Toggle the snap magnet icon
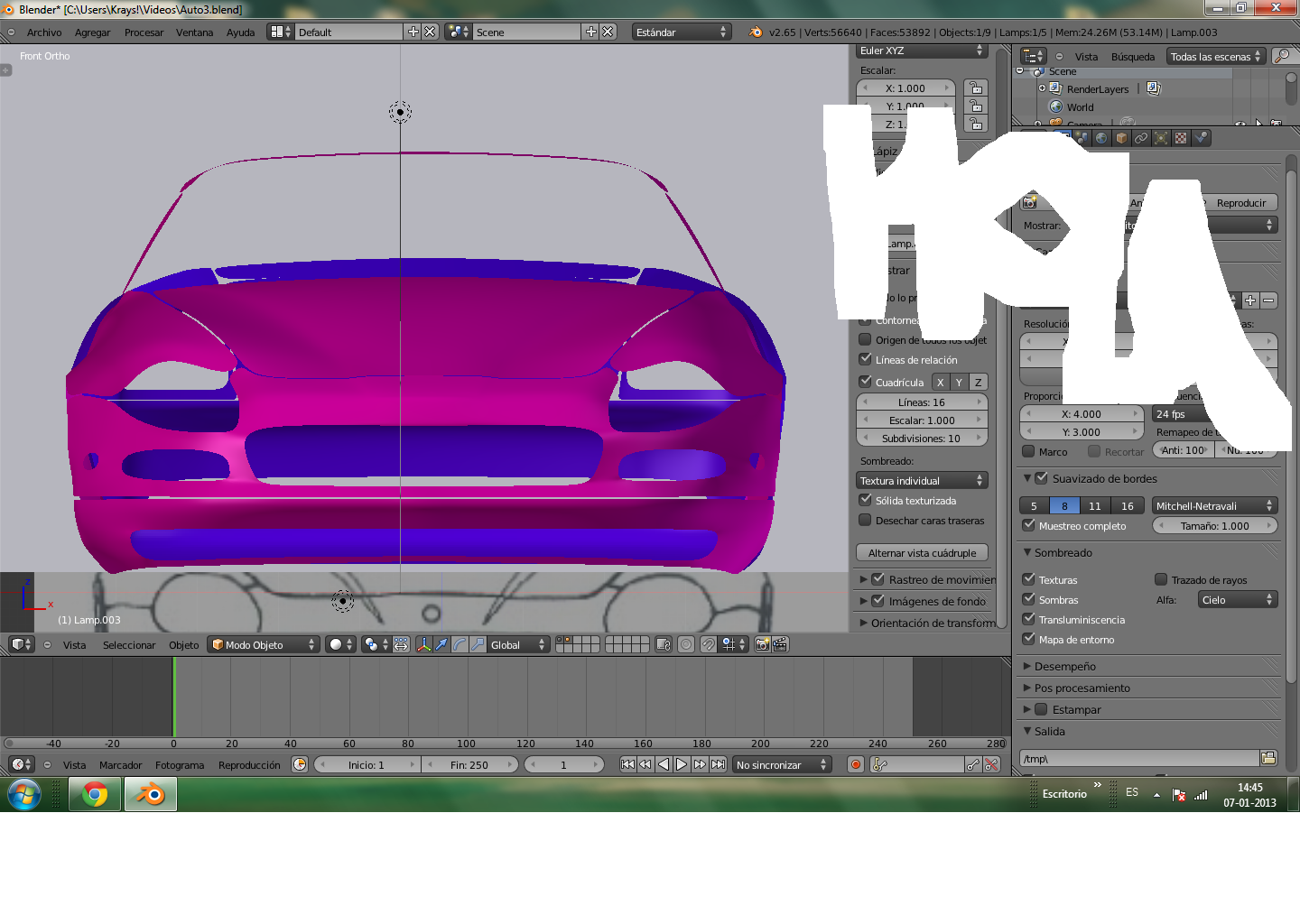1300x924 pixels. pyautogui.click(x=709, y=644)
